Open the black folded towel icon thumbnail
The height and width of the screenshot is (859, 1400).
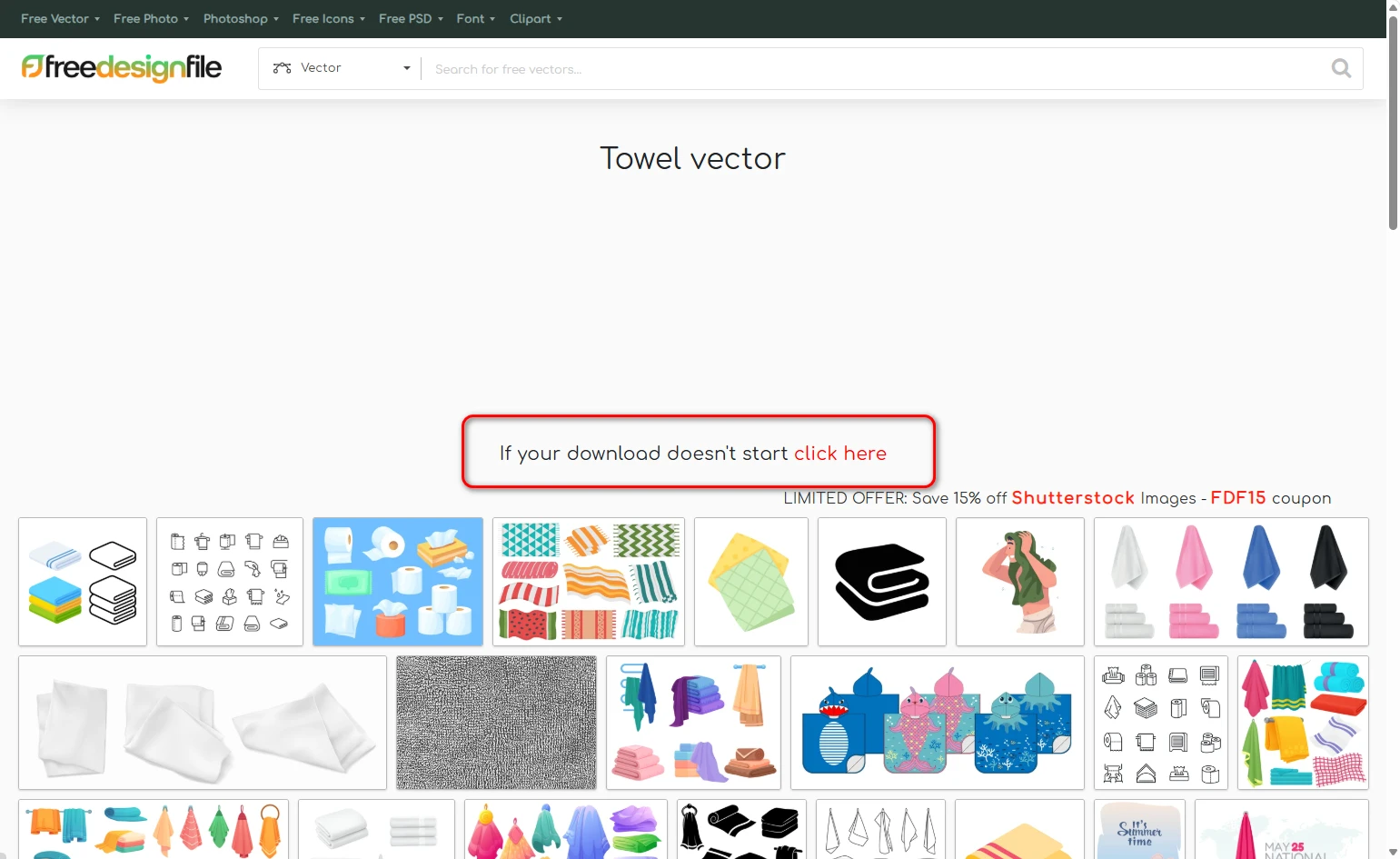pyautogui.click(x=881, y=582)
